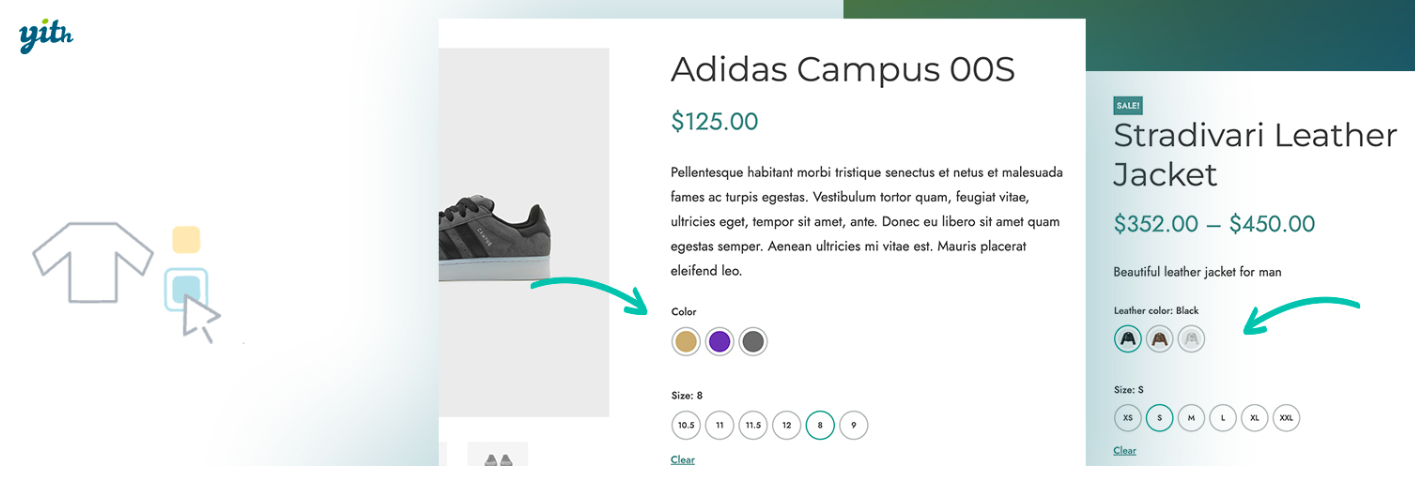The height and width of the screenshot is (481, 1415).
Task: Pick shoe size 12
Action: [x=787, y=425]
